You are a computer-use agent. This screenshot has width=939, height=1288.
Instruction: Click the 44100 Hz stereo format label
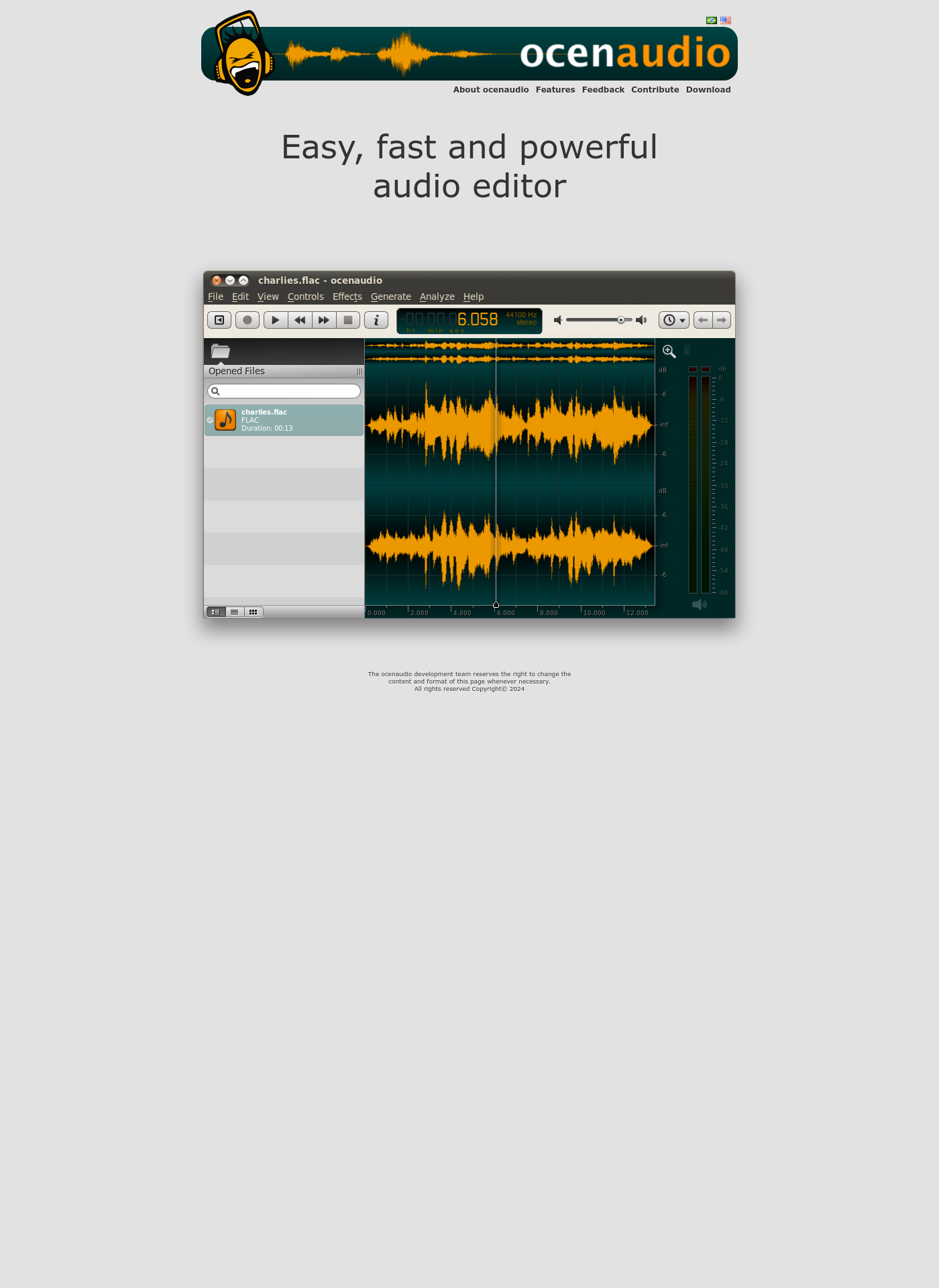(x=521, y=319)
